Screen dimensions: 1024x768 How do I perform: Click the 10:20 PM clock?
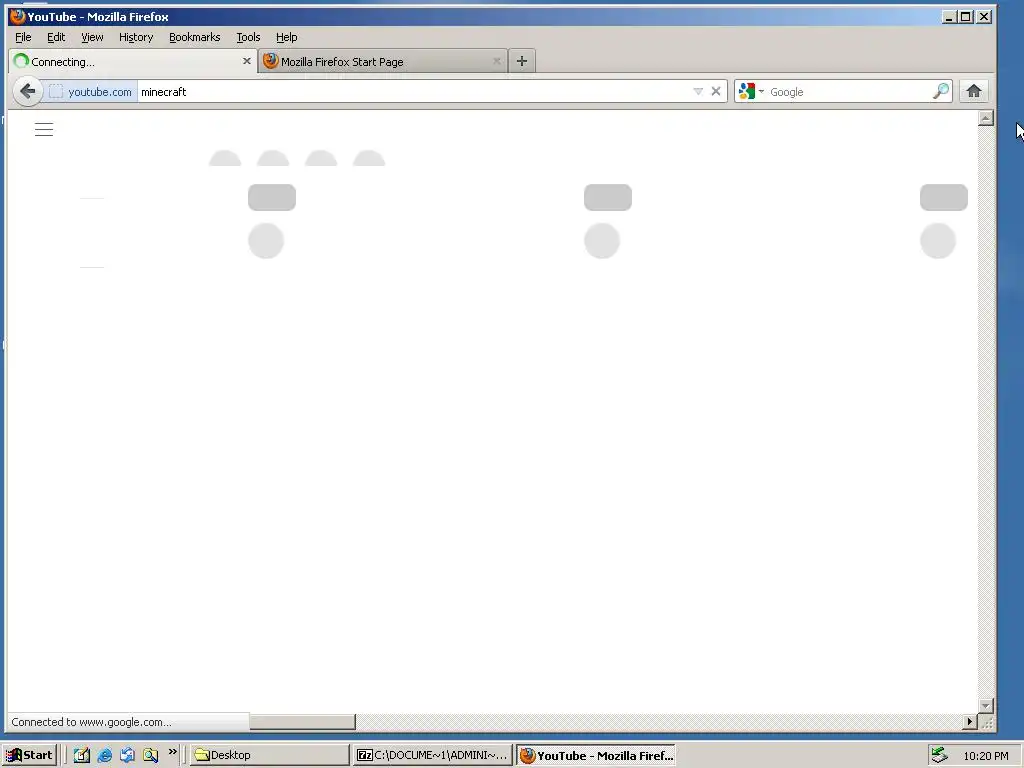[x=985, y=756]
